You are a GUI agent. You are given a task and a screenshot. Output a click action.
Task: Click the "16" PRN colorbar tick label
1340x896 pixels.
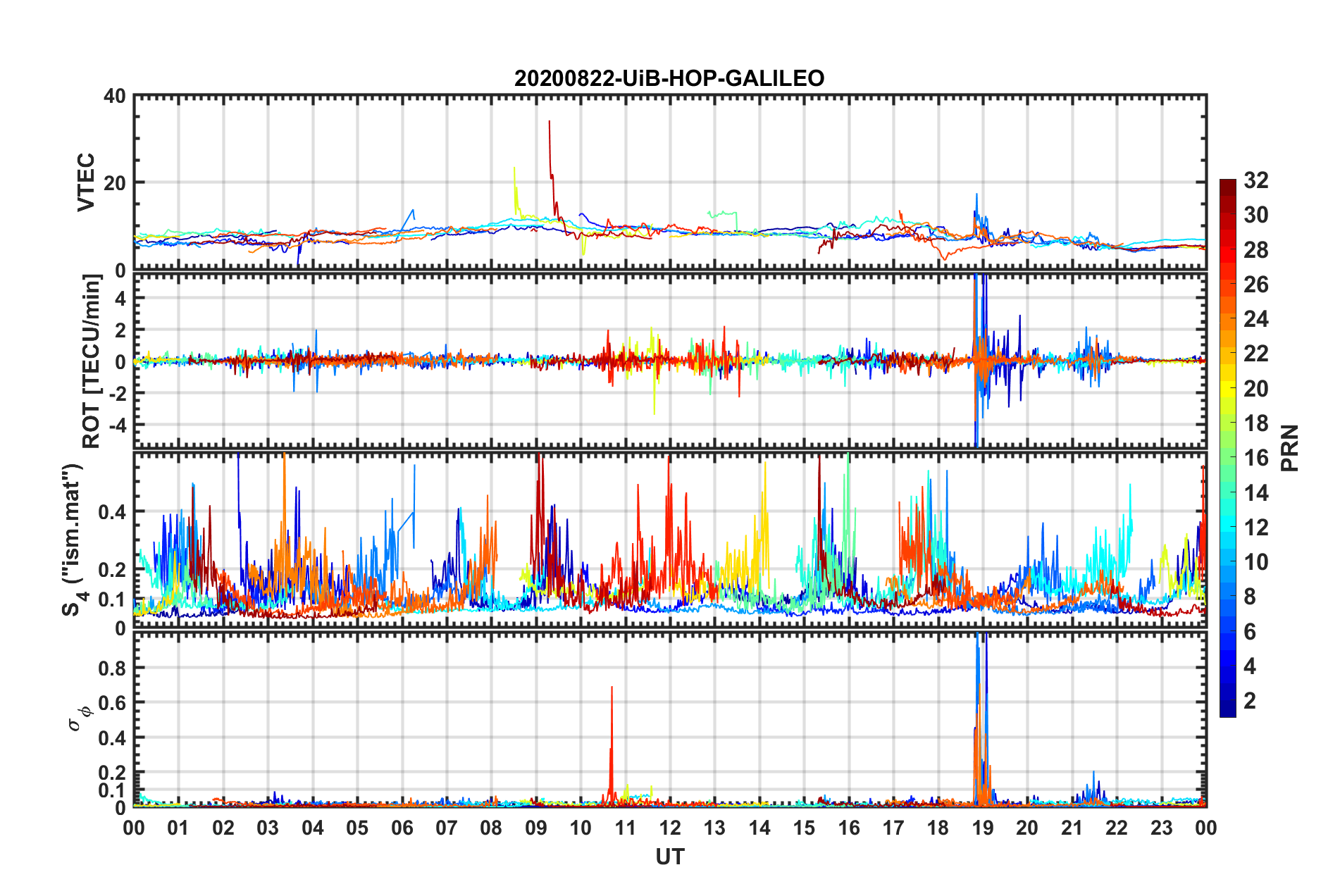[x=1256, y=458]
